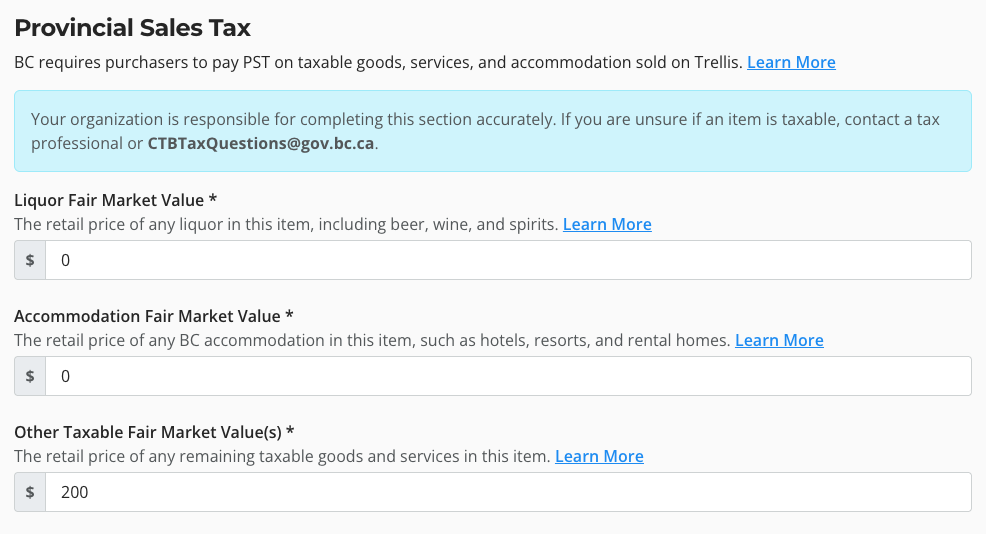Open the Learn More link about PST on Trellis
Viewport: 986px width, 534px height.
791,62
